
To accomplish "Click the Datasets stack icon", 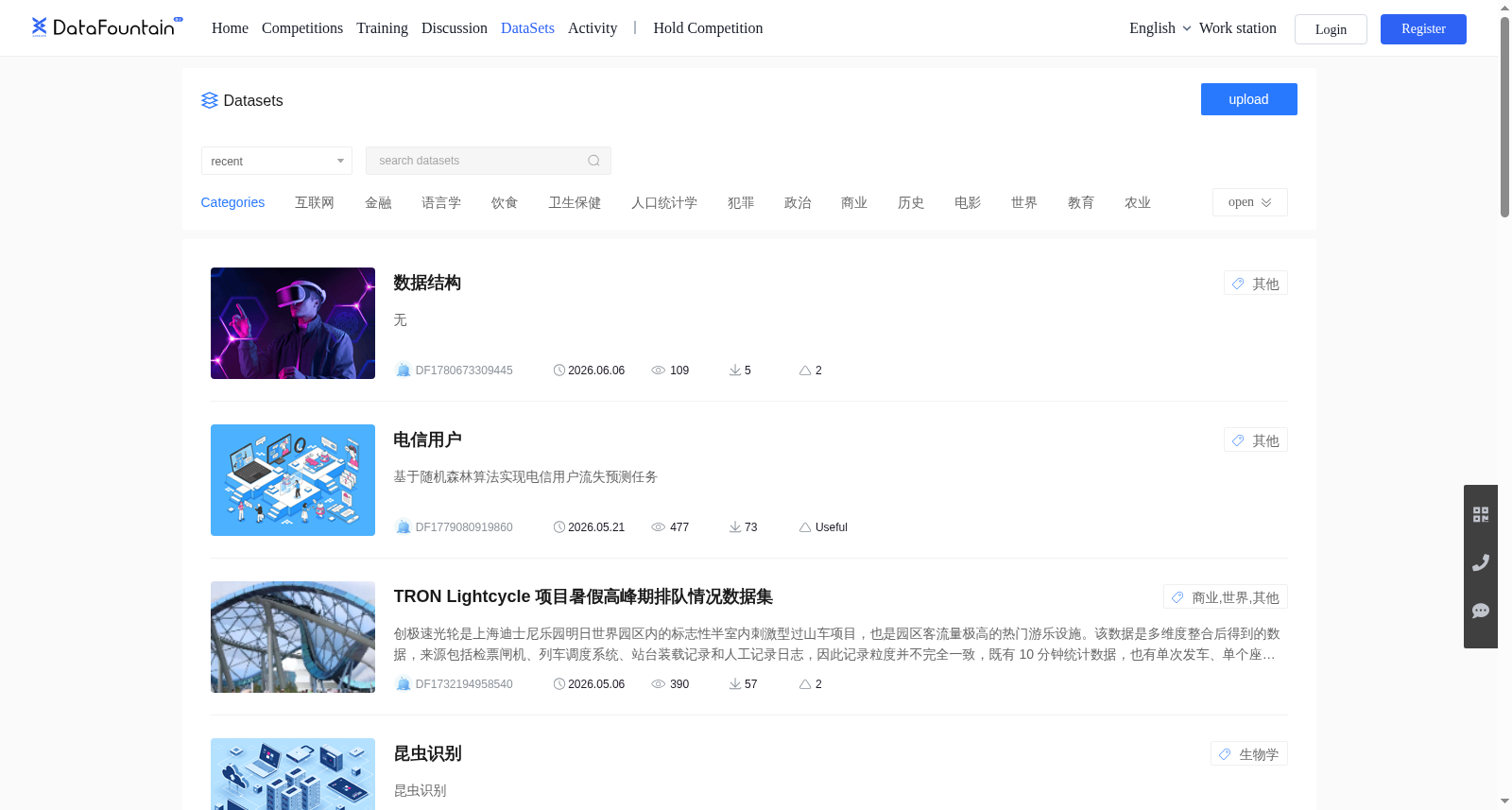I will coord(210,100).
